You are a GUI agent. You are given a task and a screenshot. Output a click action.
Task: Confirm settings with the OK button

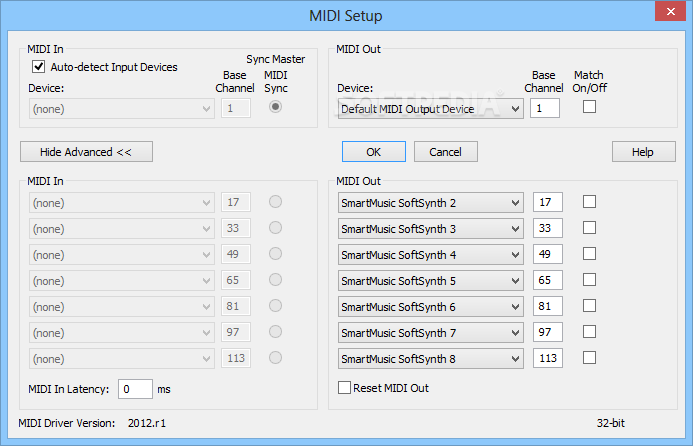[x=373, y=152]
